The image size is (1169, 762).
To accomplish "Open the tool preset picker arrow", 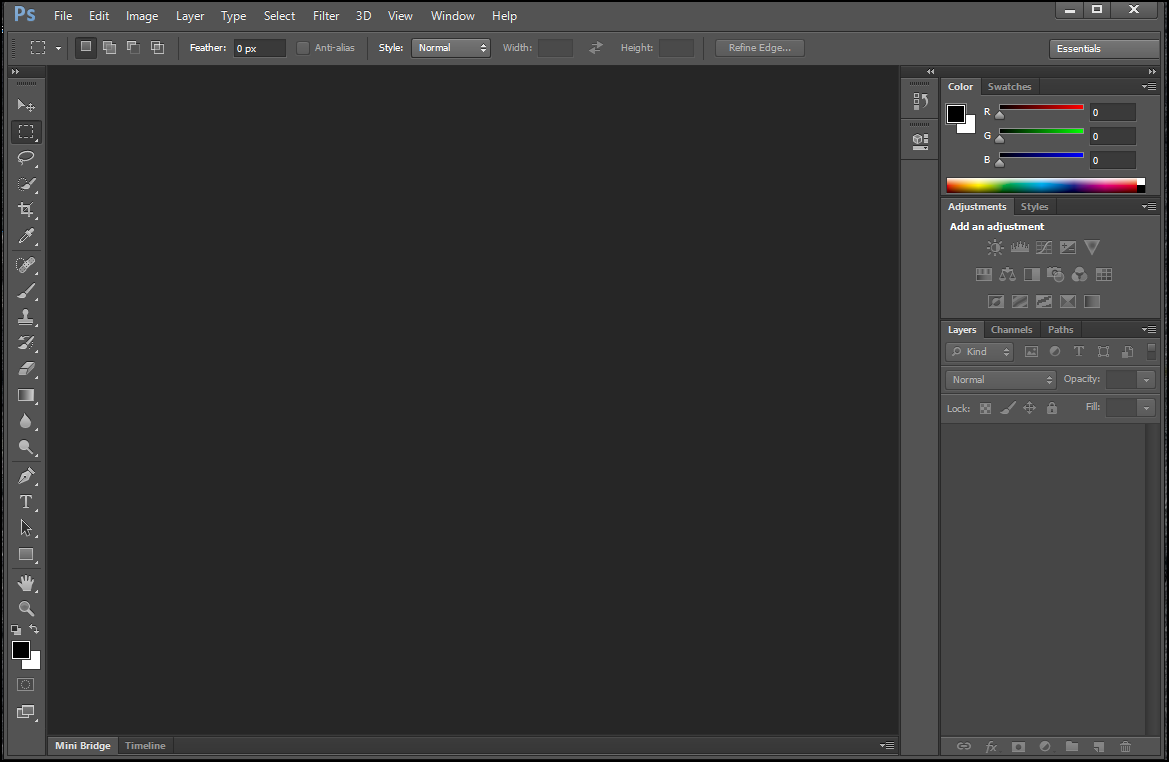I will pyautogui.click(x=58, y=48).
